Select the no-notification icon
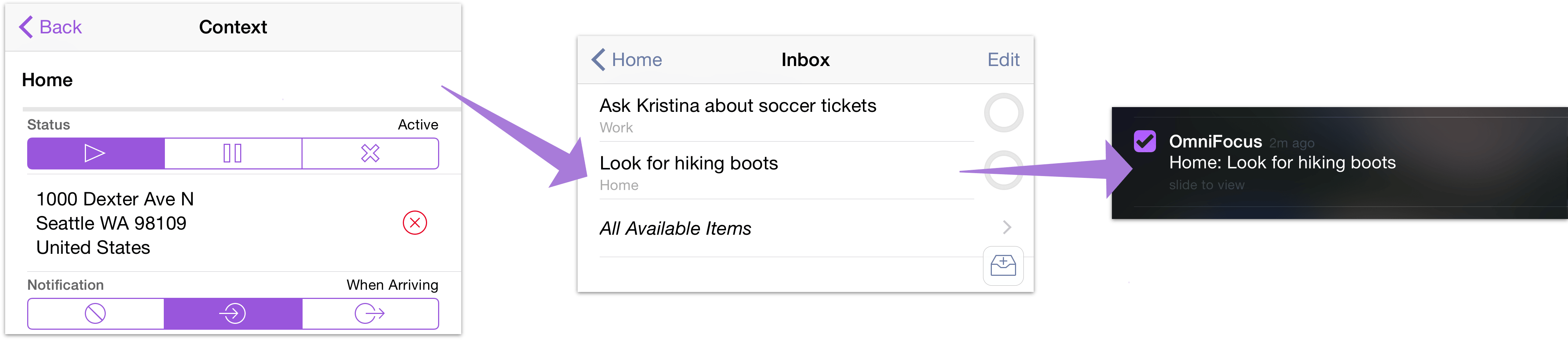This screenshot has width=1568, height=340. (95, 314)
